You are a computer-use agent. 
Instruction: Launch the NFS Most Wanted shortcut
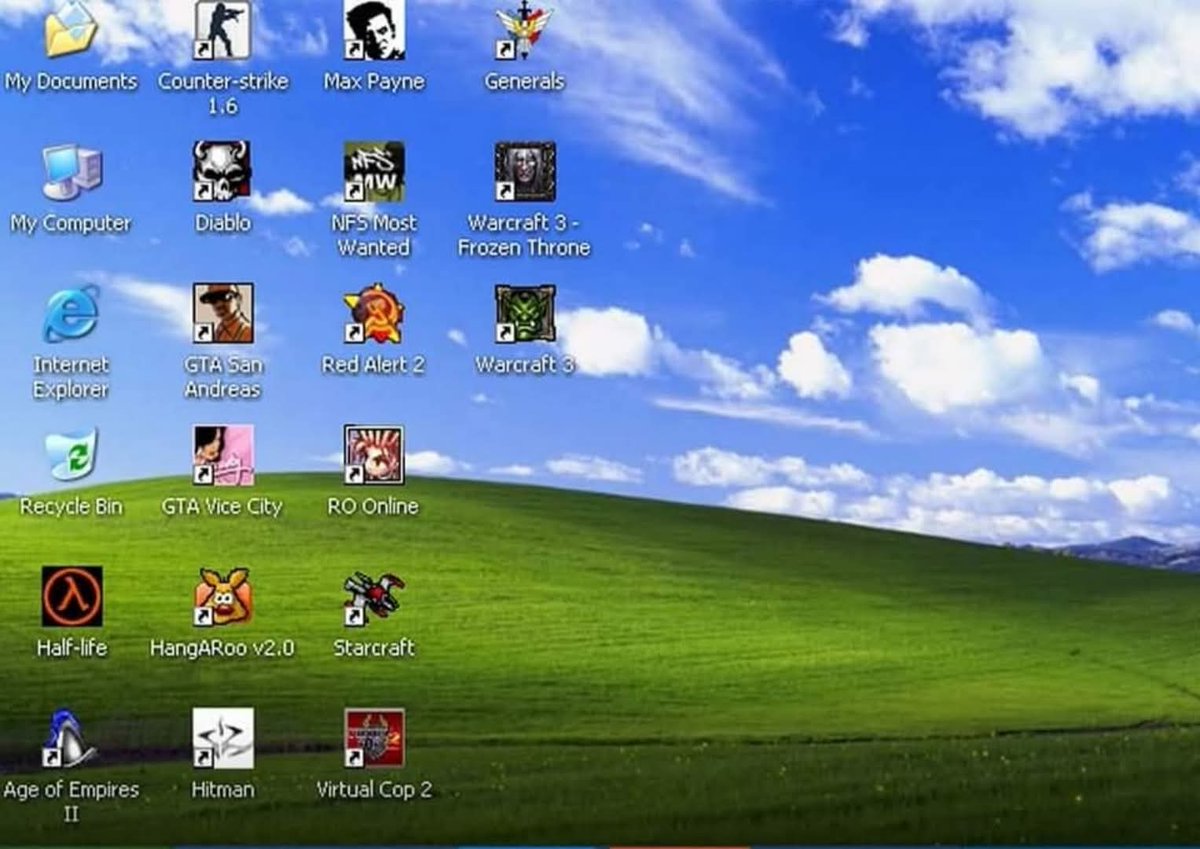374,171
